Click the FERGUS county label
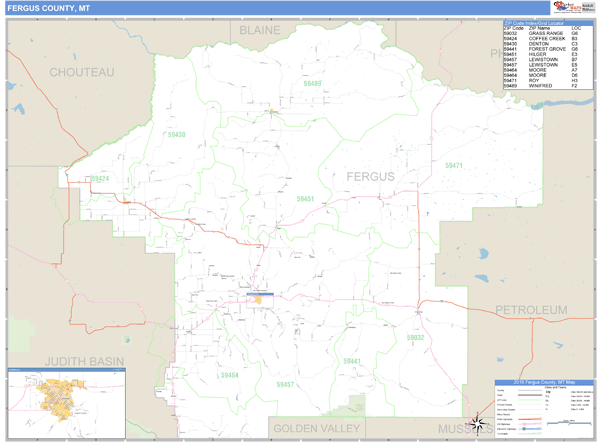Screen dimensions: 600x442 (370, 176)
